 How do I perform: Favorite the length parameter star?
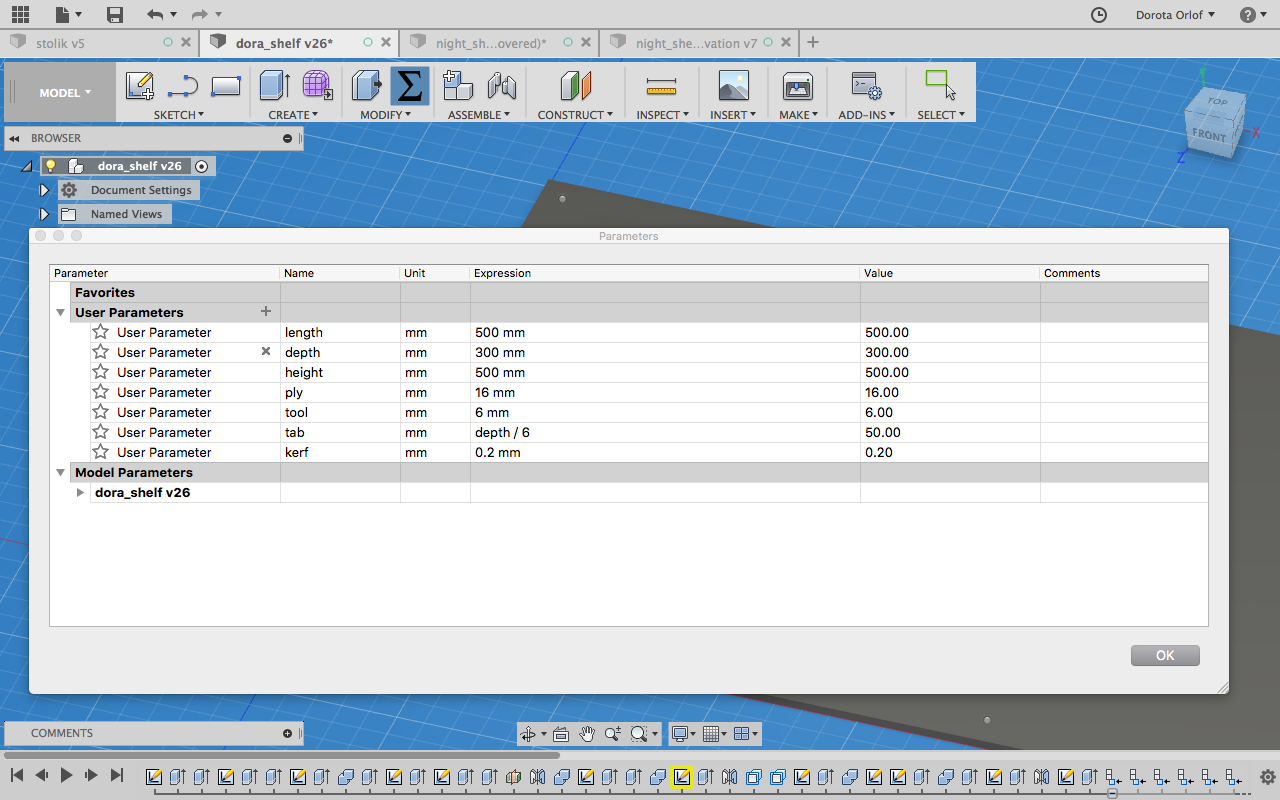click(x=100, y=332)
